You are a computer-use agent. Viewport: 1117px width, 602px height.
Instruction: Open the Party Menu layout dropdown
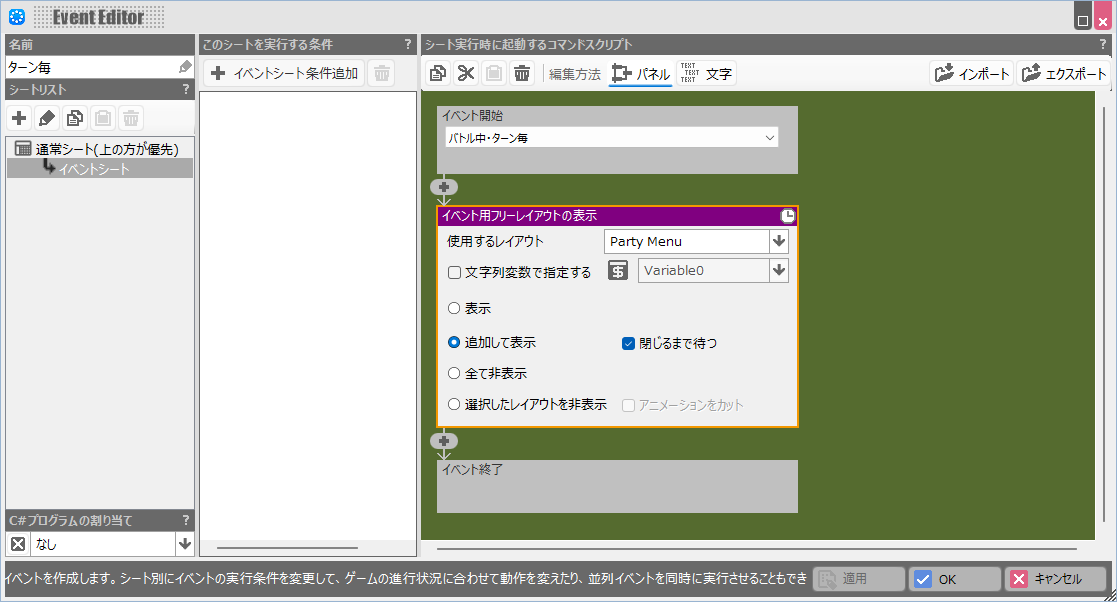point(778,241)
